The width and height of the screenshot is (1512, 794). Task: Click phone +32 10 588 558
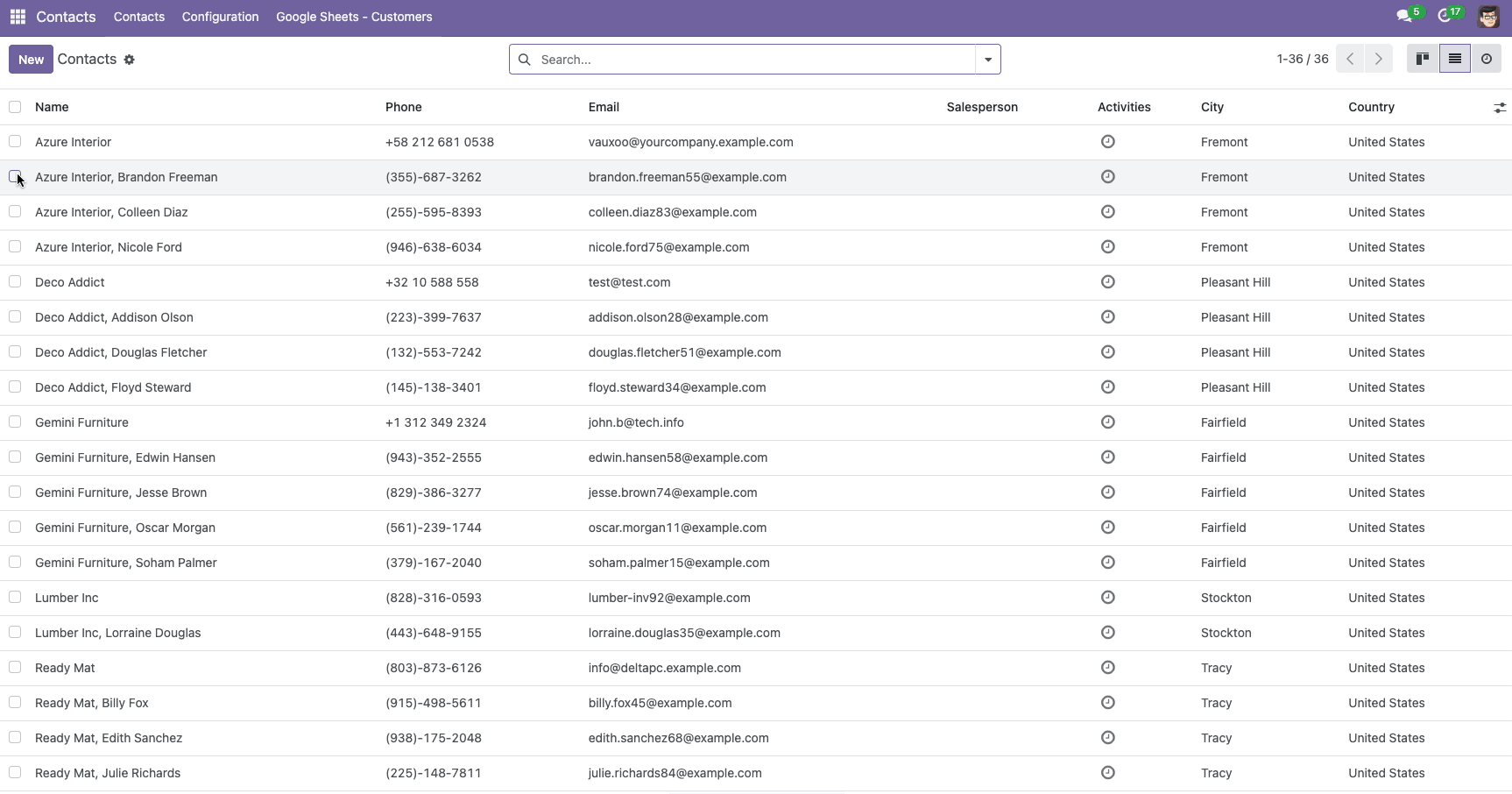[x=432, y=282]
